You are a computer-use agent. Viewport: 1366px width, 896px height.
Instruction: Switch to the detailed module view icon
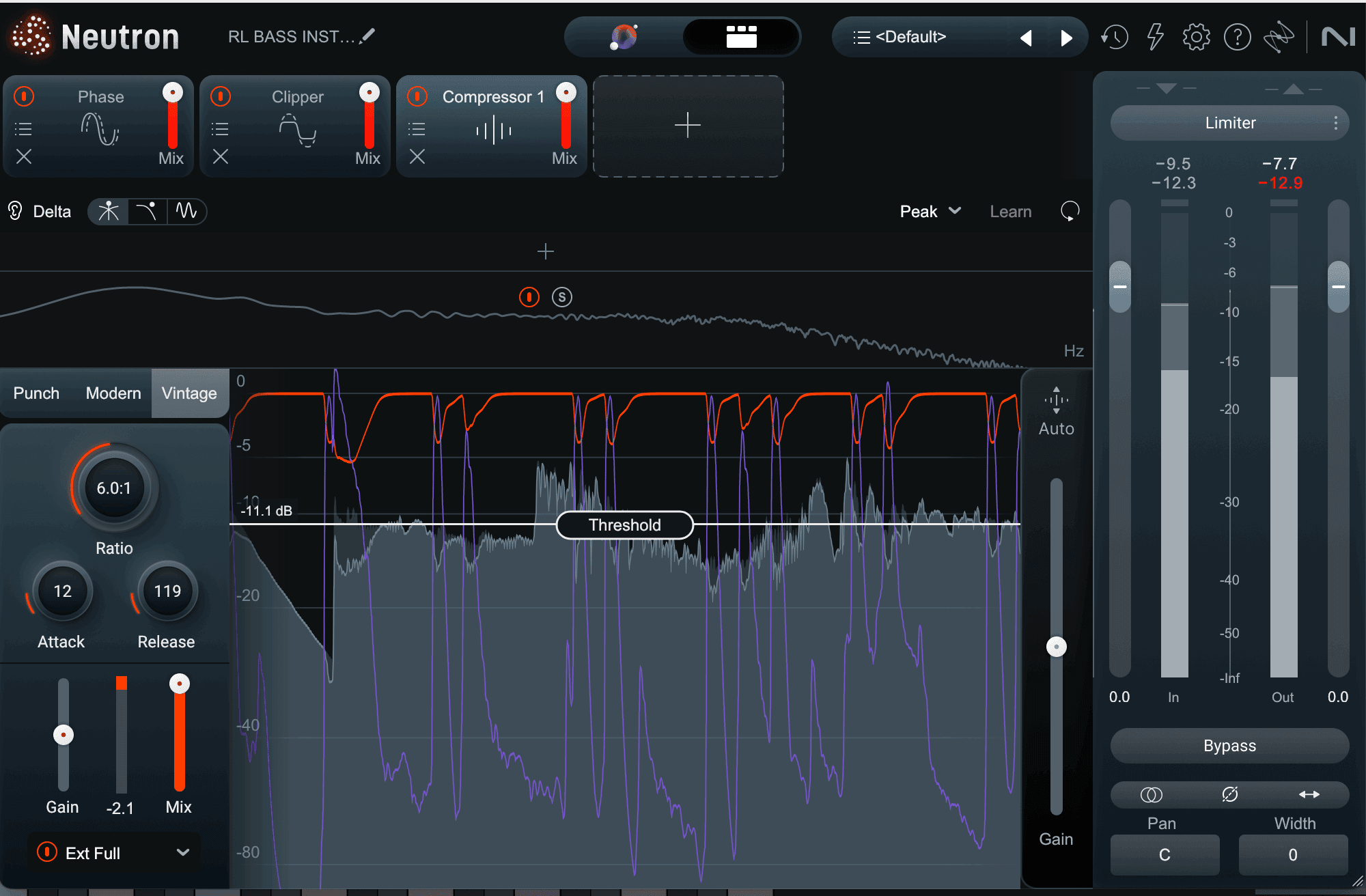[741, 37]
